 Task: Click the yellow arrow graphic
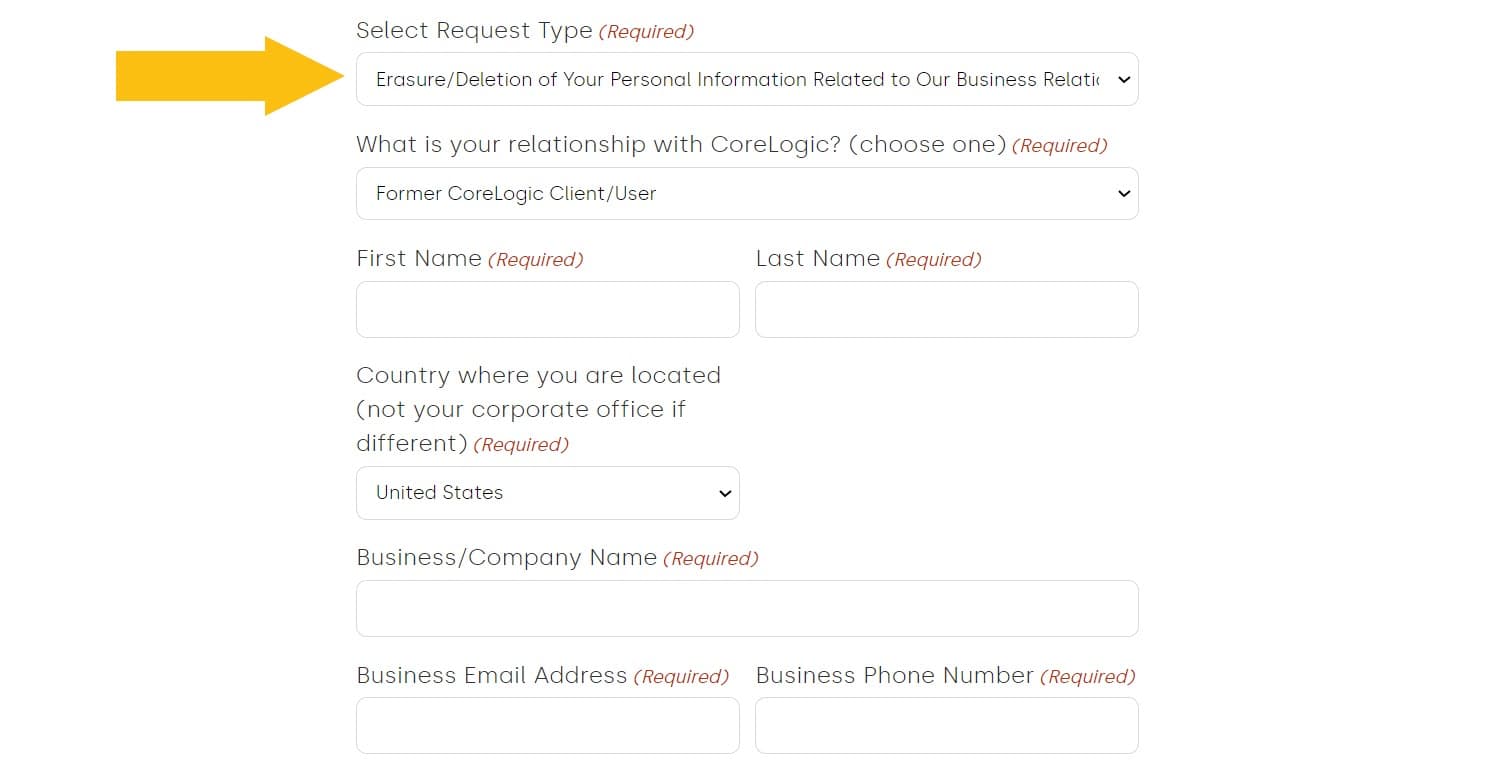coord(230,76)
